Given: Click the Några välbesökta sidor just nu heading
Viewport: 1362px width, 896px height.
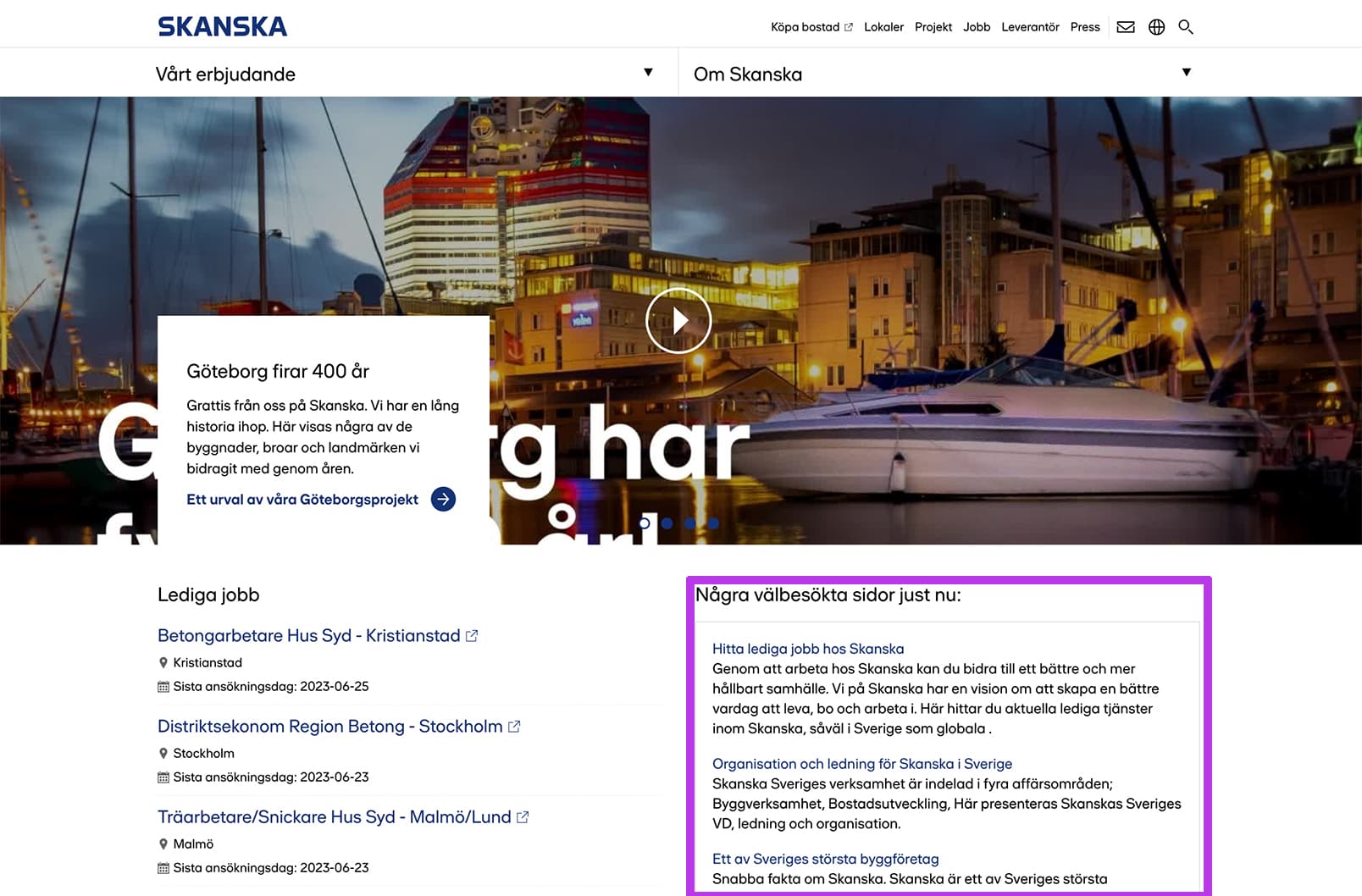Looking at the screenshot, I should [x=828, y=595].
